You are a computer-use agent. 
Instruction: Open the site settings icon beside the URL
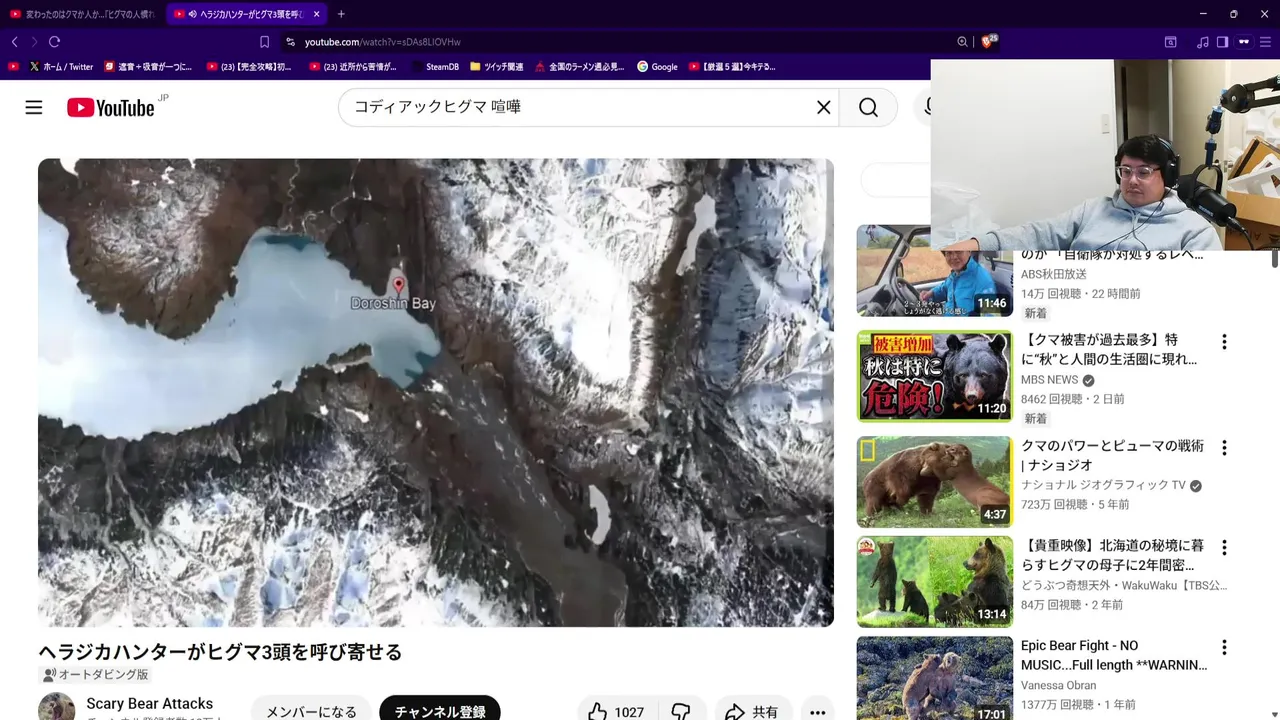290,42
